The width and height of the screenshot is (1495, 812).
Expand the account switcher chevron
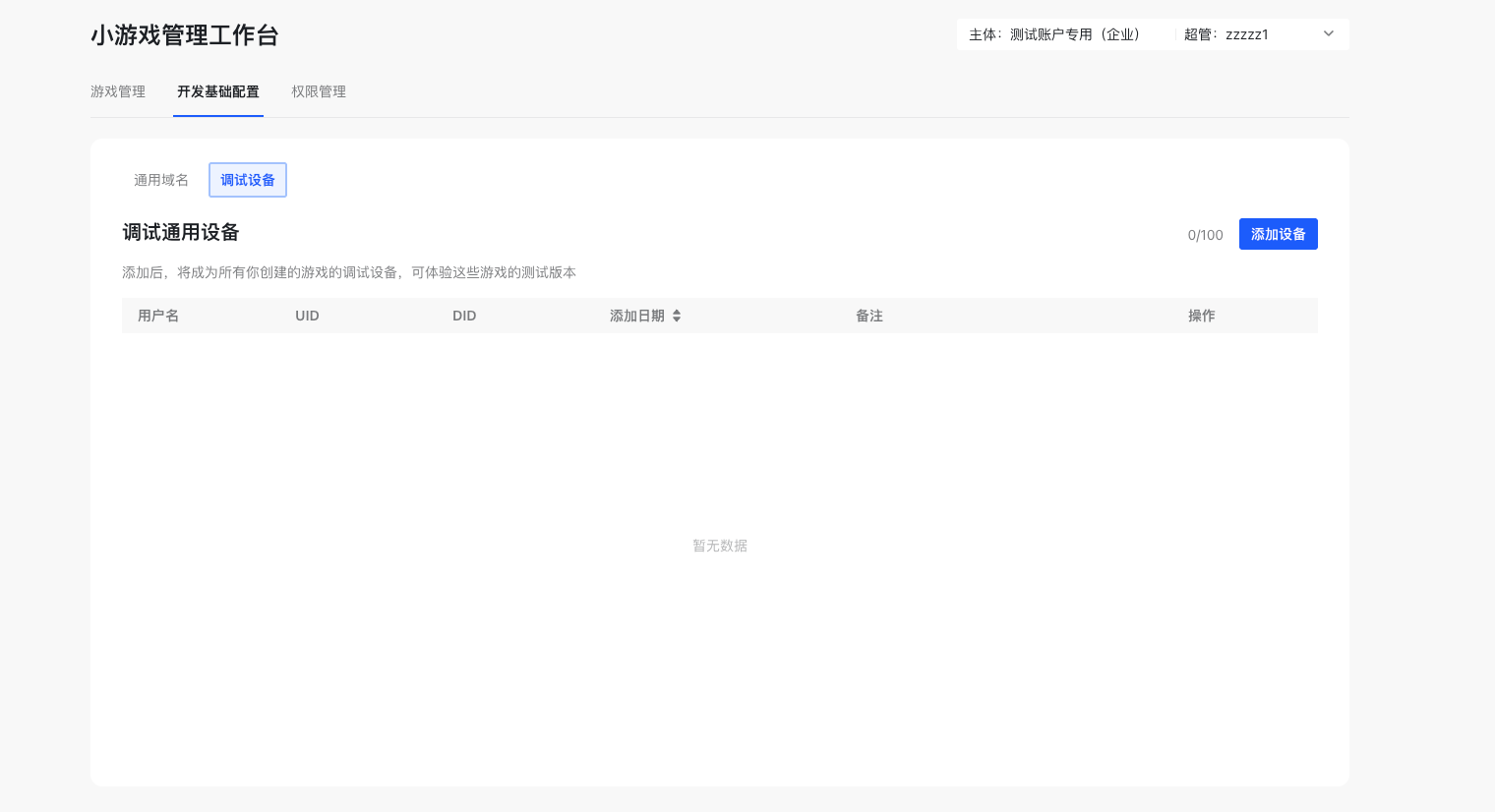tap(1328, 34)
